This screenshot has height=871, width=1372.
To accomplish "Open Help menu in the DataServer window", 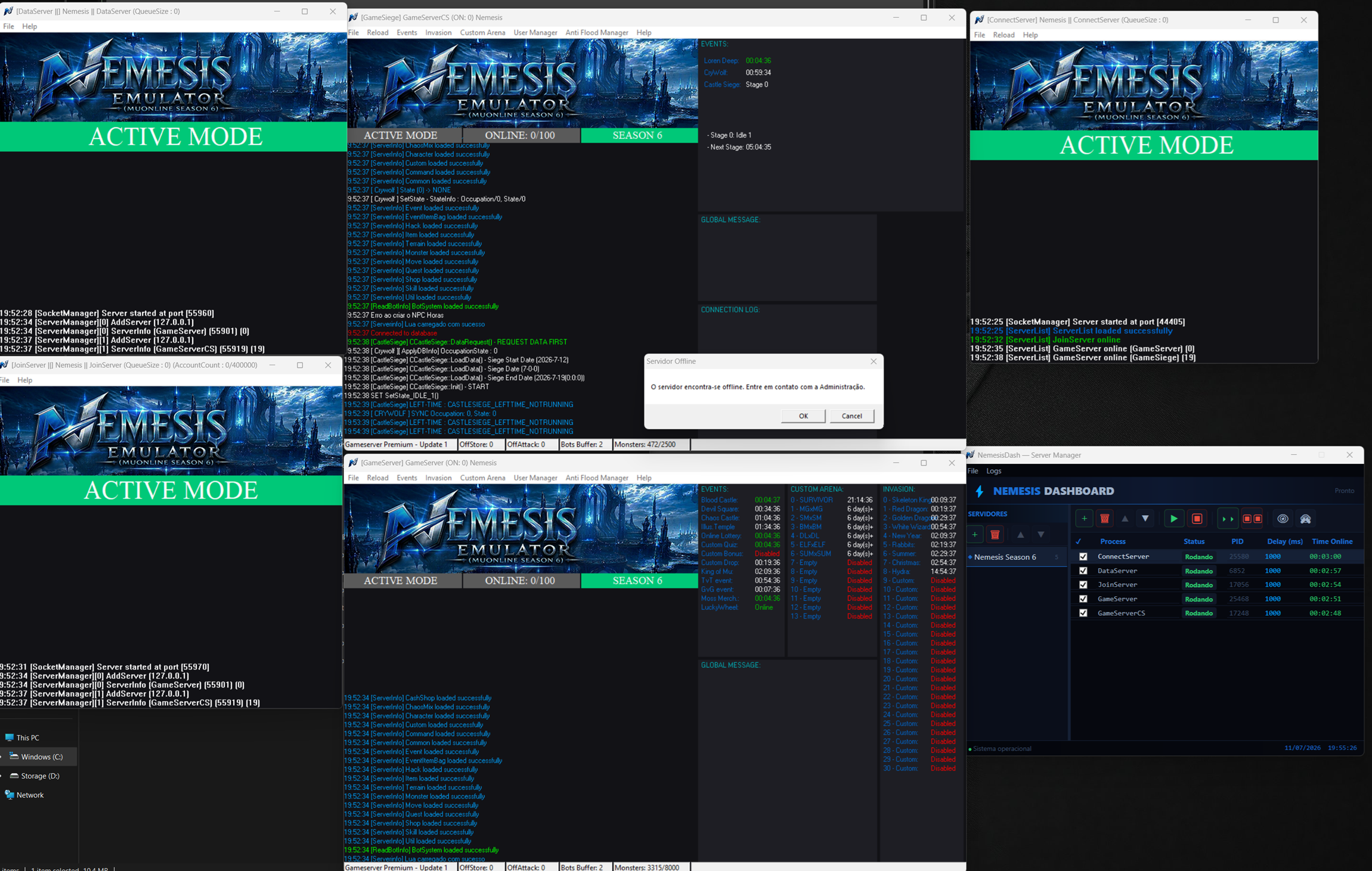I will (x=29, y=26).
